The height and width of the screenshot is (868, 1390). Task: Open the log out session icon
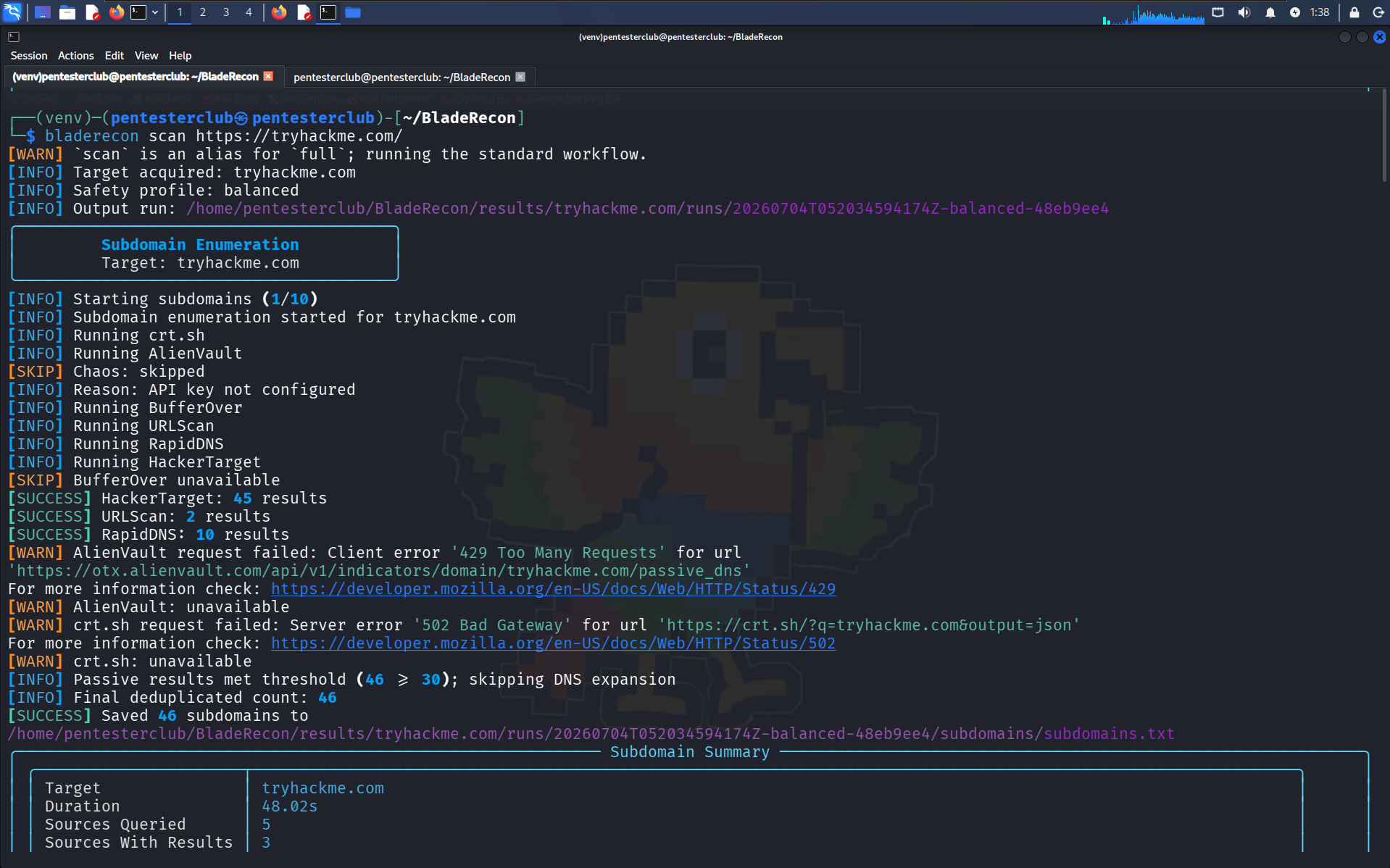pyautogui.click(x=1378, y=12)
